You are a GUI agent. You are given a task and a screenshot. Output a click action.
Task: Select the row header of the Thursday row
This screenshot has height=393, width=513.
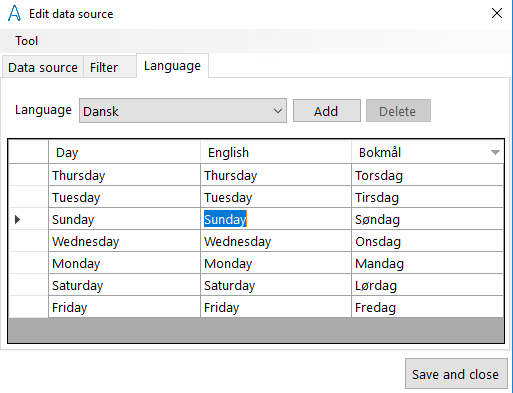[x=28, y=175]
